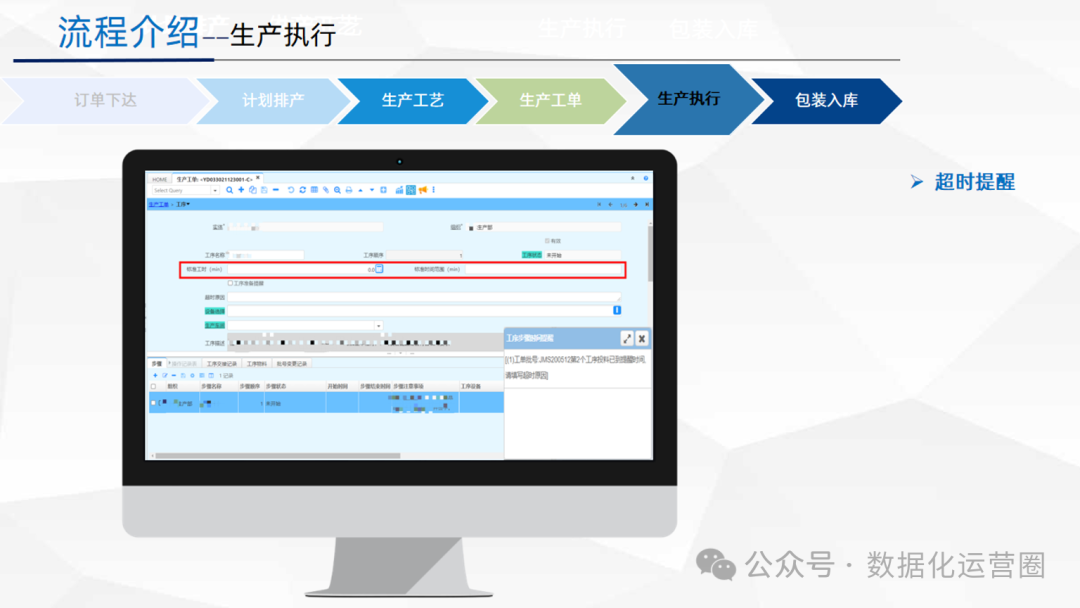Select the 工序交接记录 sub-tab

tap(222, 364)
